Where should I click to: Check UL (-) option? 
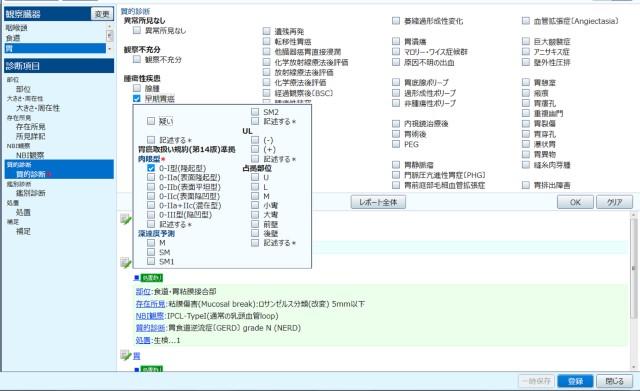[x=255, y=140]
